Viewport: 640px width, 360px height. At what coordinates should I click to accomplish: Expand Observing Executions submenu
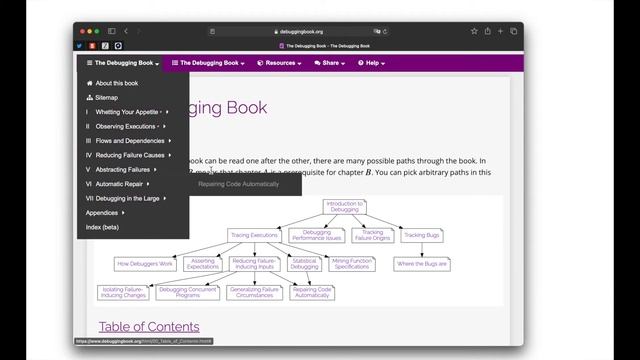pos(125,127)
